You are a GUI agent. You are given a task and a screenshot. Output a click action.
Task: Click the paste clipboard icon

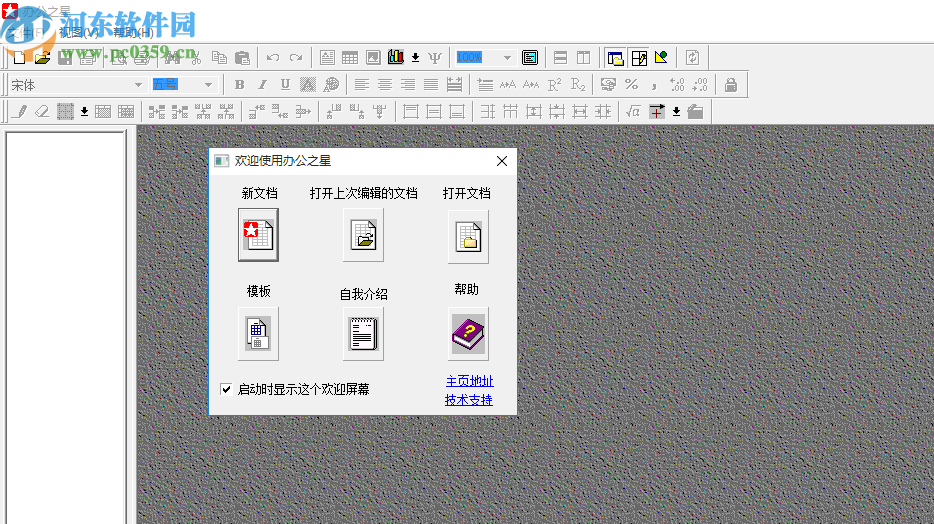tap(242, 58)
